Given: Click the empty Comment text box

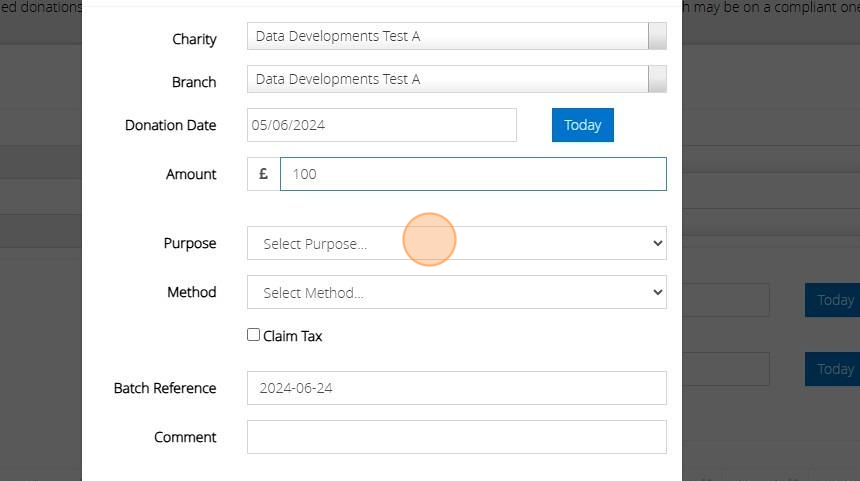Looking at the screenshot, I should (x=456, y=437).
